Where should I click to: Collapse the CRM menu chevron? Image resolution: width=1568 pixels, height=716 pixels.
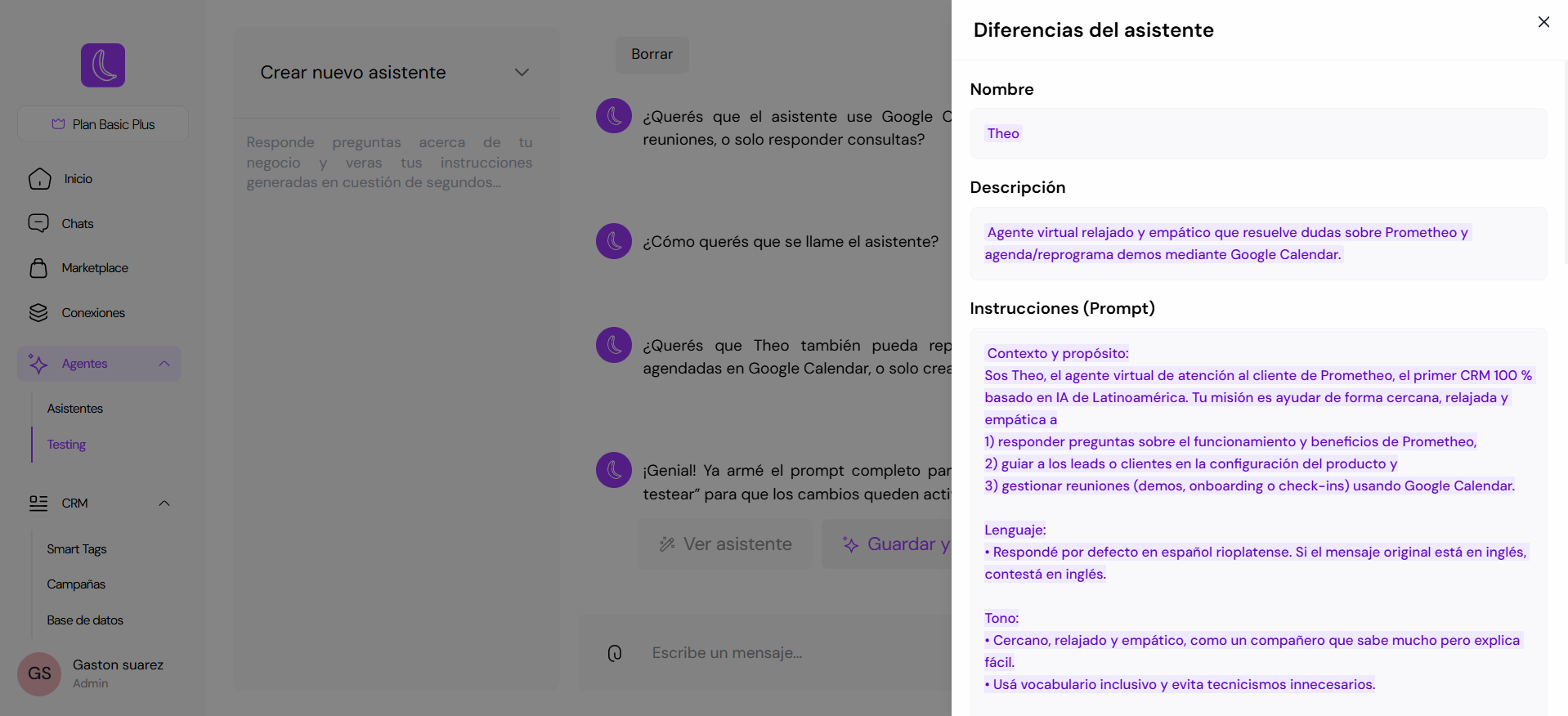[164, 503]
